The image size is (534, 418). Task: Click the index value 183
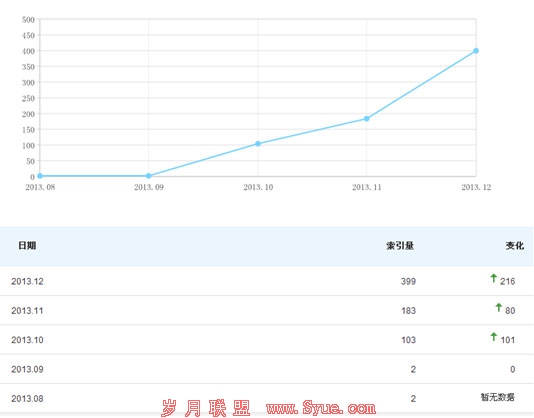(x=408, y=311)
